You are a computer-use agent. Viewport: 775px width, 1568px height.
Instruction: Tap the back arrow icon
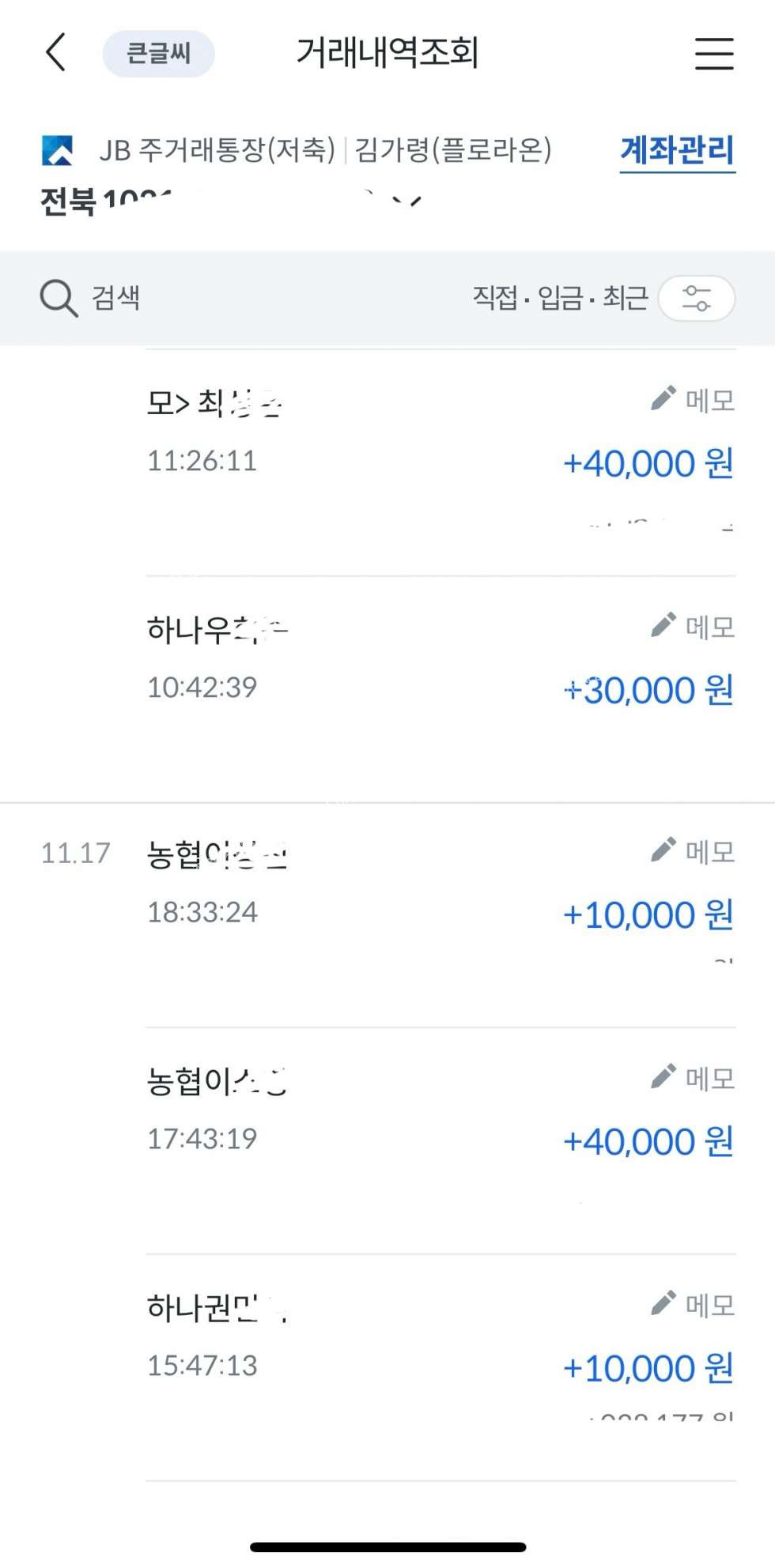56,53
